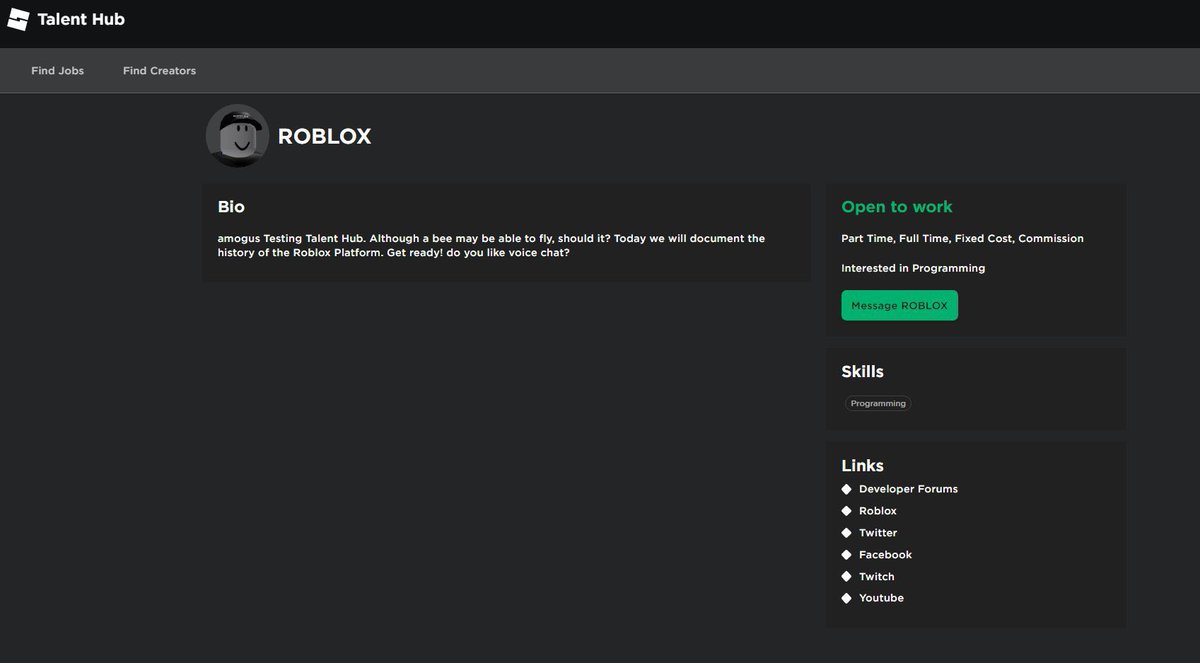Viewport: 1200px width, 663px height.
Task: Go to the Find Jobs tab
Action: click(58, 71)
